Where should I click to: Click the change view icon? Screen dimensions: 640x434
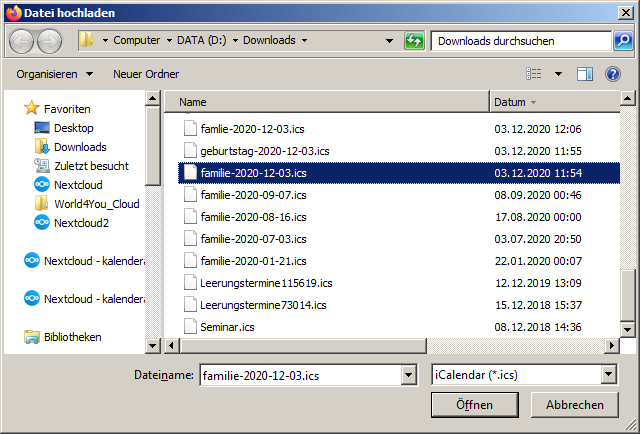(535, 74)
